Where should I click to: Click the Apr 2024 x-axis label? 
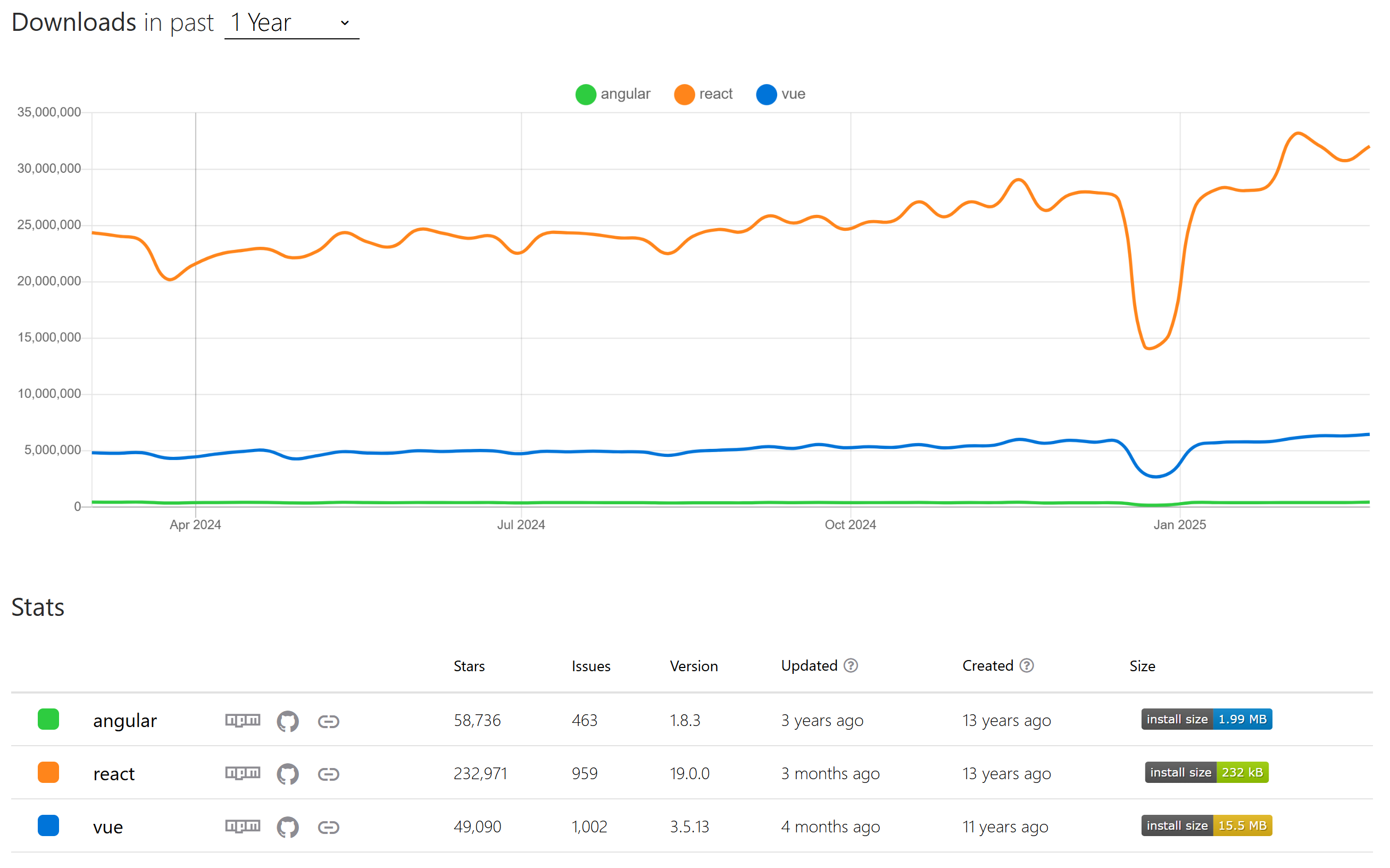pyautogui.click(x=195, y=525)
